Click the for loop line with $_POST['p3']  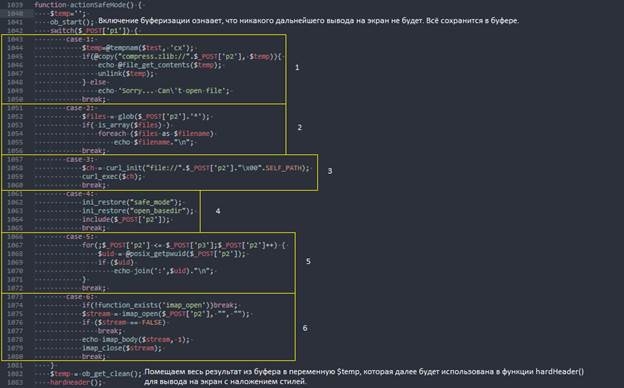coord(184,245)
